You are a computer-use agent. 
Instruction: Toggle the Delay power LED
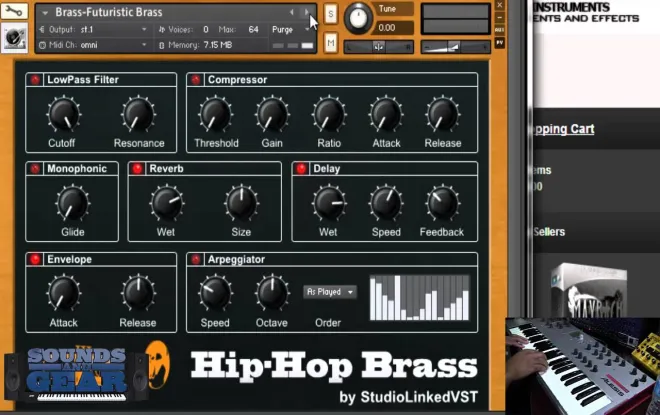coord(301,168)
